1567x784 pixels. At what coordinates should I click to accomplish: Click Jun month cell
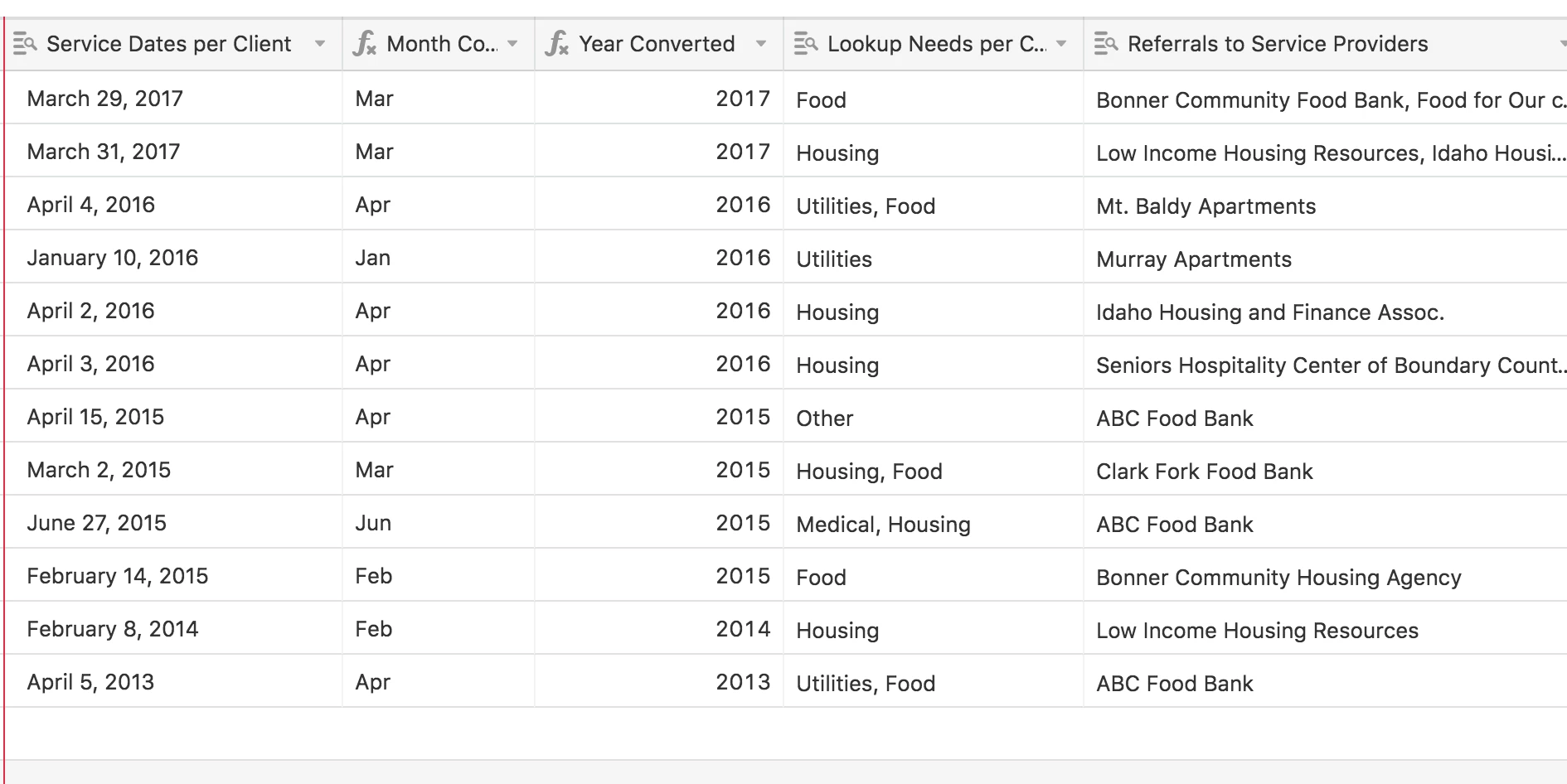(x=439, y=522)
